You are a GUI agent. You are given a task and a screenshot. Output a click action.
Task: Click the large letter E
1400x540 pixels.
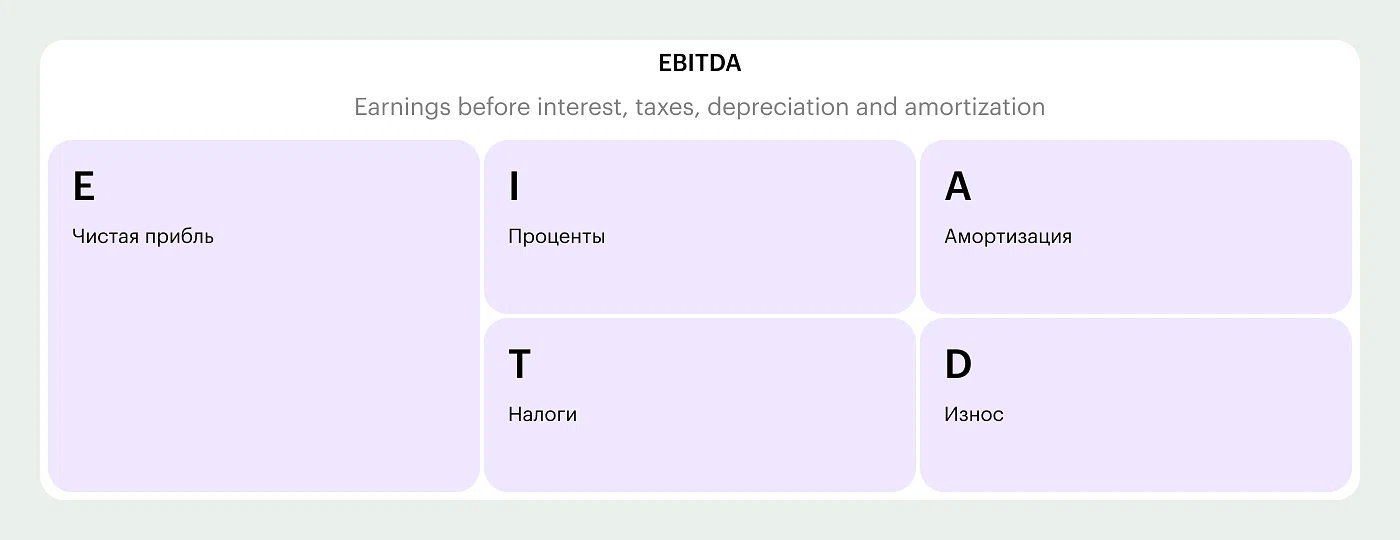click(x=84, y=187)
